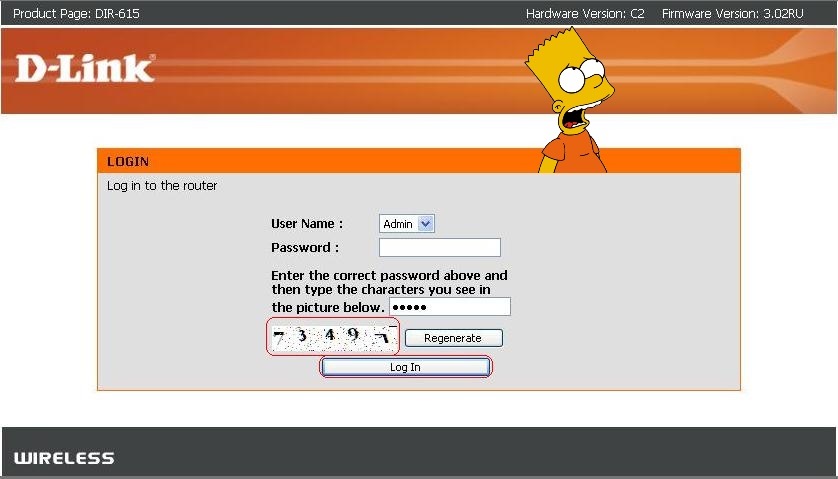Click the WIRELESS footer logo

coord(64,458)
